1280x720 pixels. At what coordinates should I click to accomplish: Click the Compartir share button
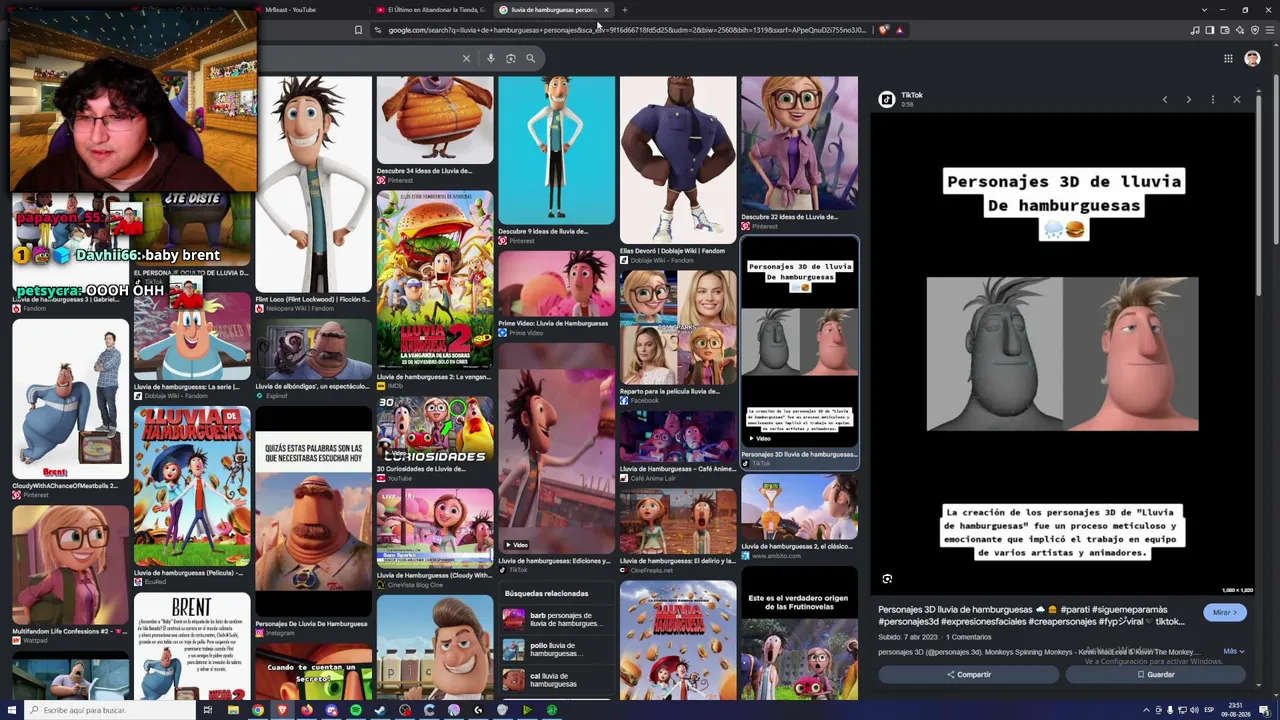point(968,675)
